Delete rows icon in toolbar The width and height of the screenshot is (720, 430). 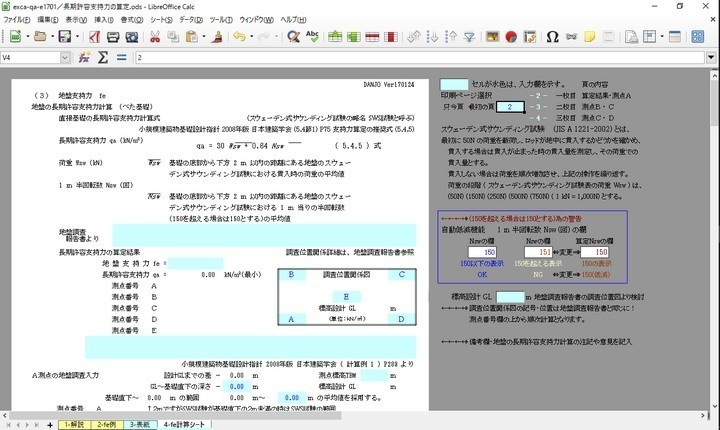click(x=372, y=37)
